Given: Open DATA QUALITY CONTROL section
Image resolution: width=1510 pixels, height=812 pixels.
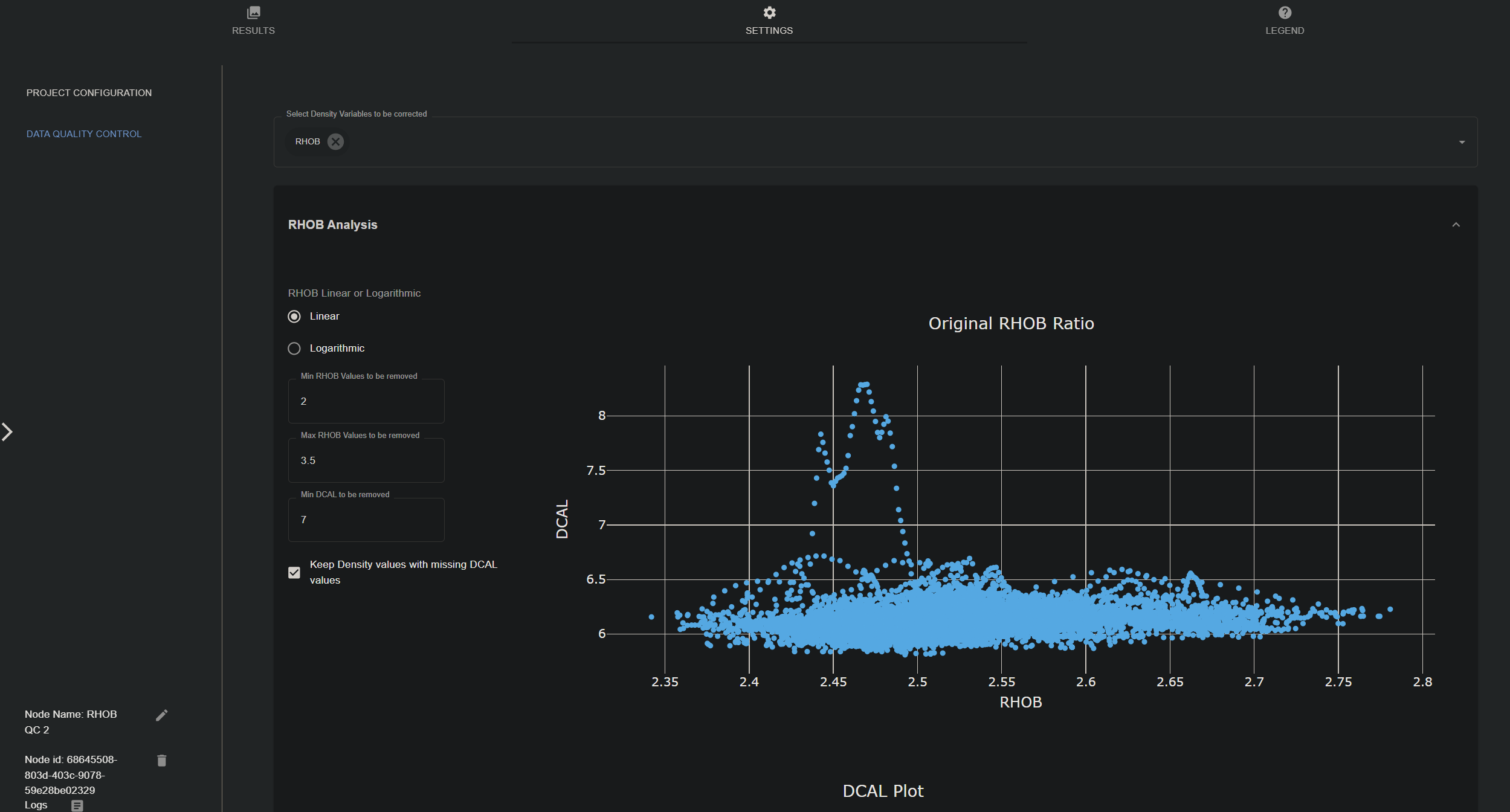Looking at the screenshot, I should pyautogui.click(x=84, y=134).
